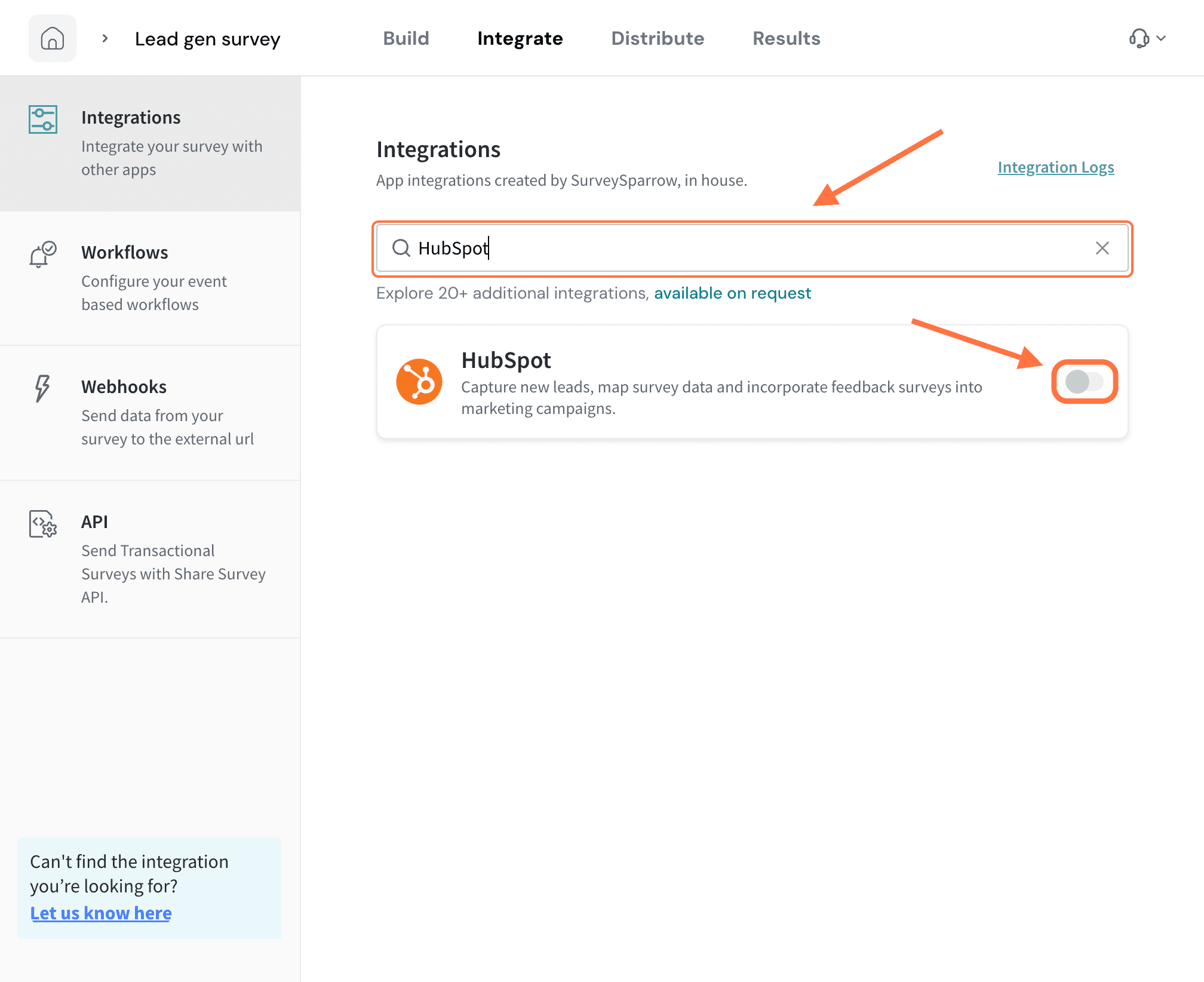1204x982 pixels.
Task: Click the search magnifier icon
Action: (x=401, y=248)
